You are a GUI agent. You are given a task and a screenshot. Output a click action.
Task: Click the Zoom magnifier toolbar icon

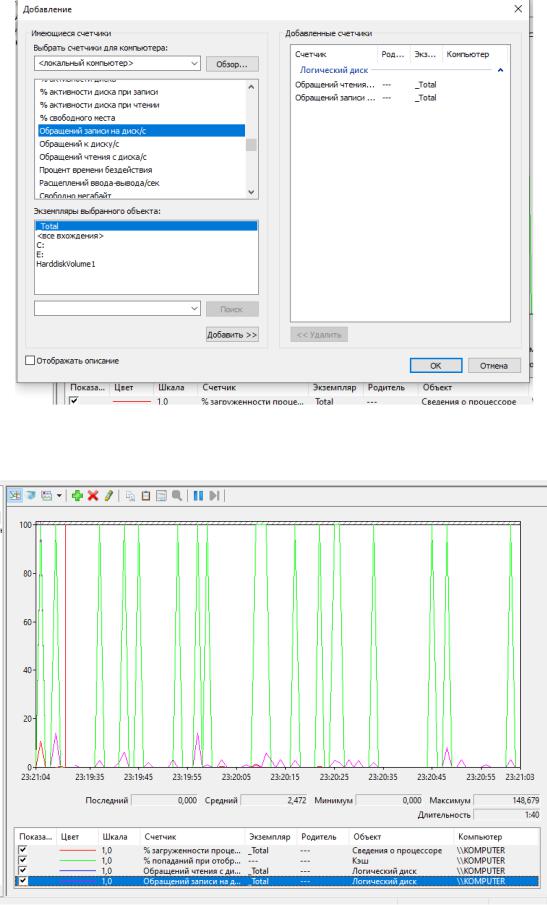[177, 495]
